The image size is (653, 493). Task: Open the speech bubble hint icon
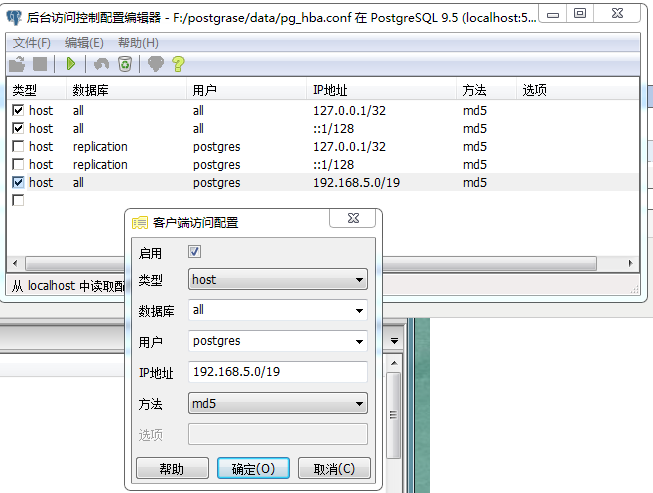(155, 64)
